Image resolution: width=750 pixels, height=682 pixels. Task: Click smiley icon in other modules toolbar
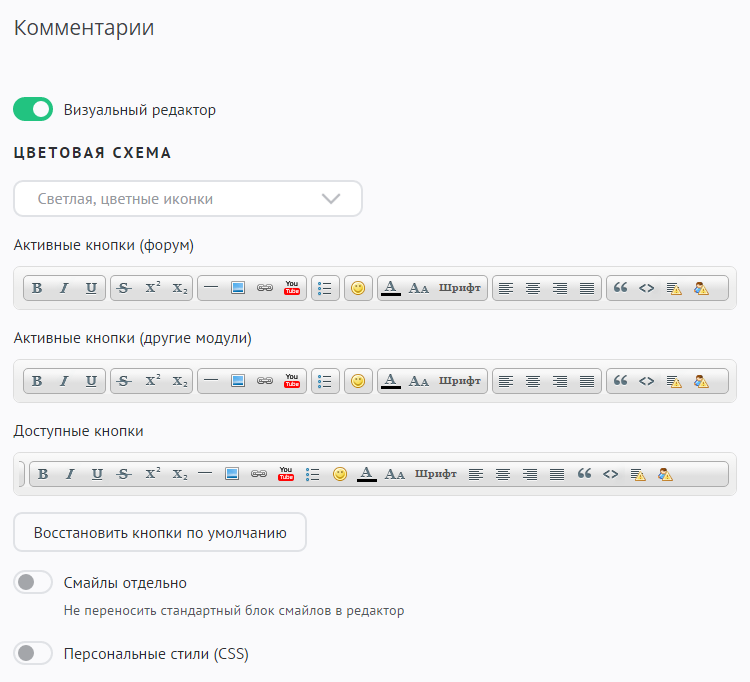[x=358, y=381]
